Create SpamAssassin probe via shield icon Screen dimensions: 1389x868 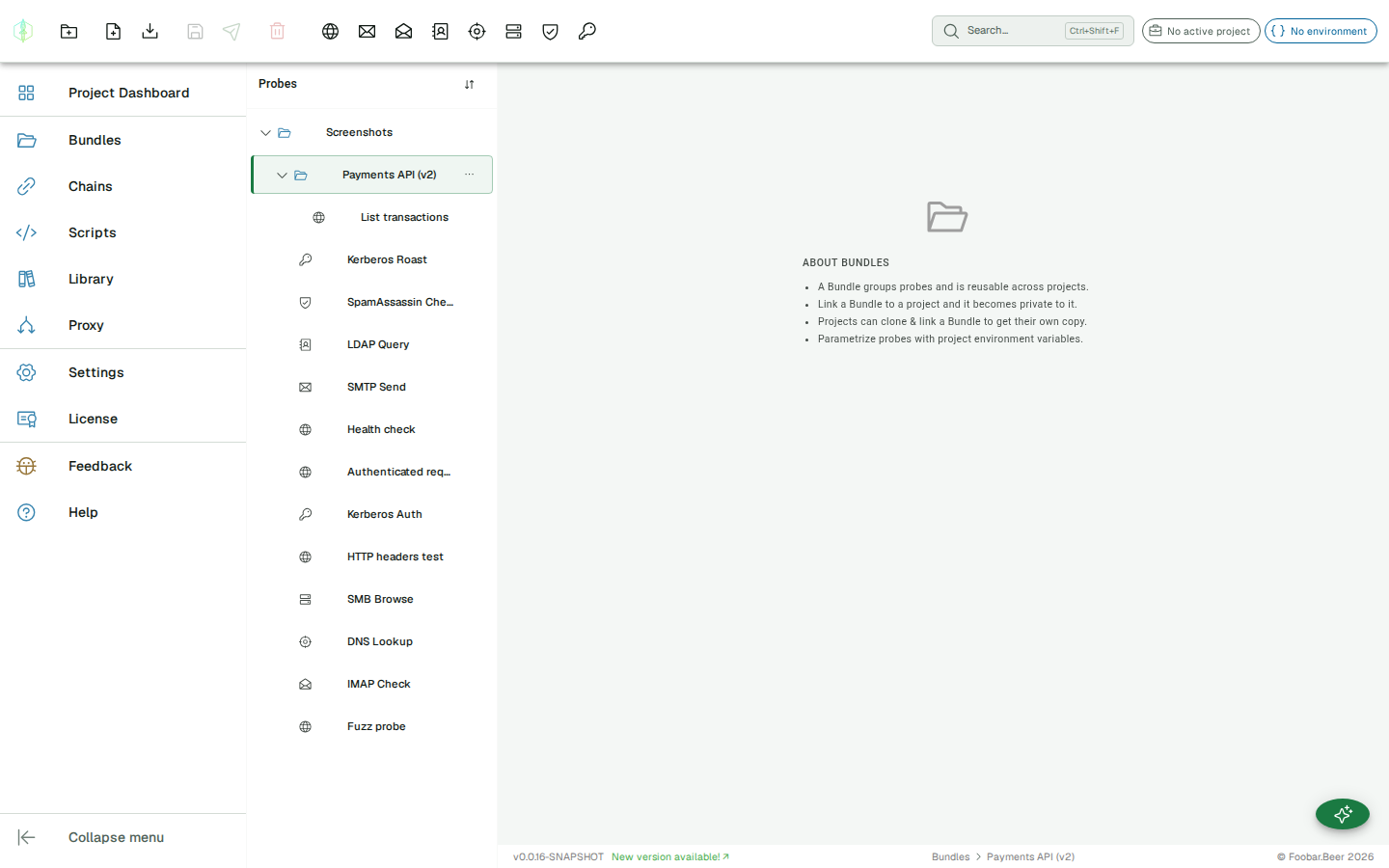550,31
